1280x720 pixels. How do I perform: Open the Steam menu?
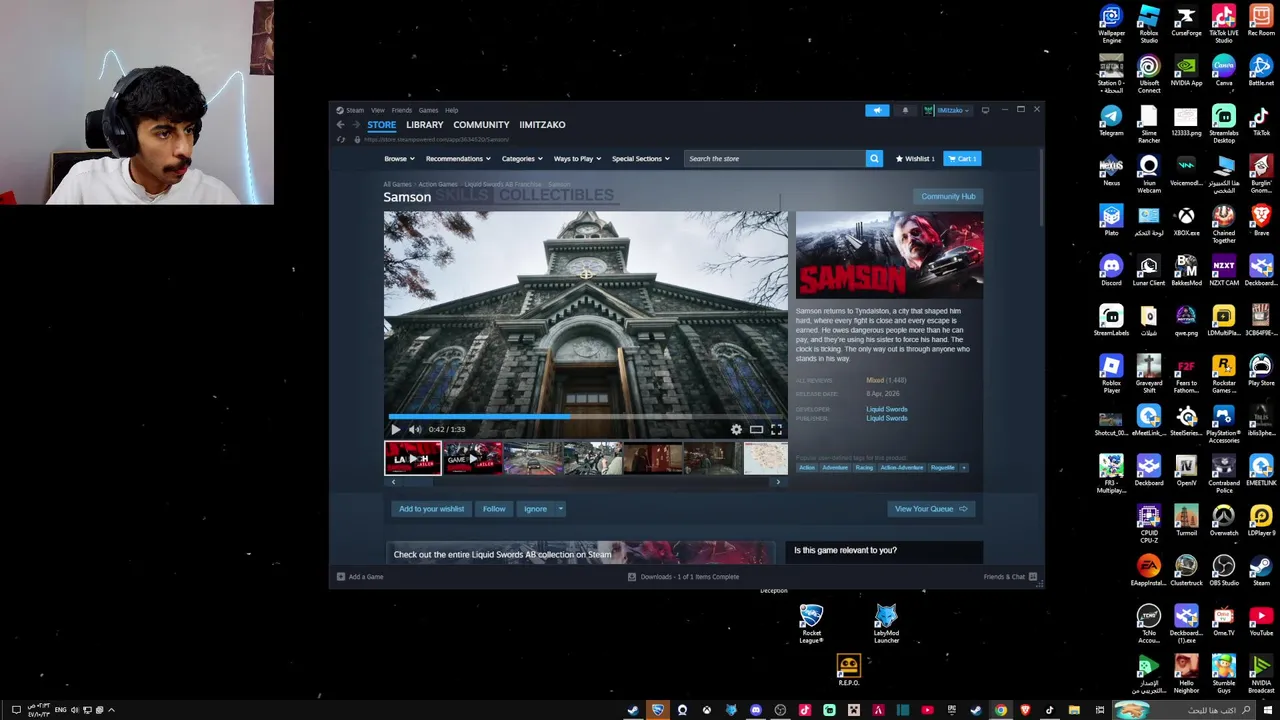pos(355,110)
